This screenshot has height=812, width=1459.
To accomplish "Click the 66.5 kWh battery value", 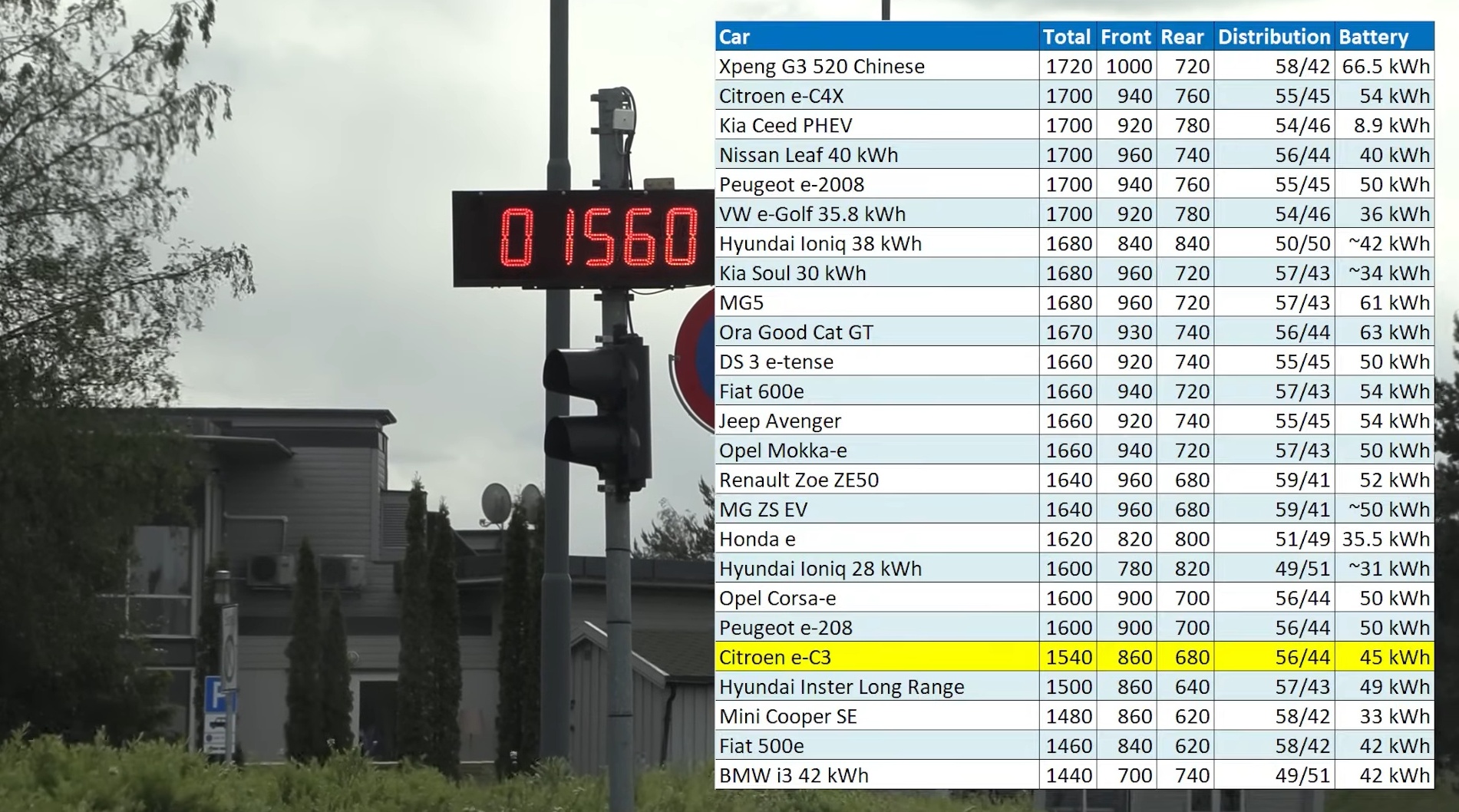I will [x=1386, y=66].
